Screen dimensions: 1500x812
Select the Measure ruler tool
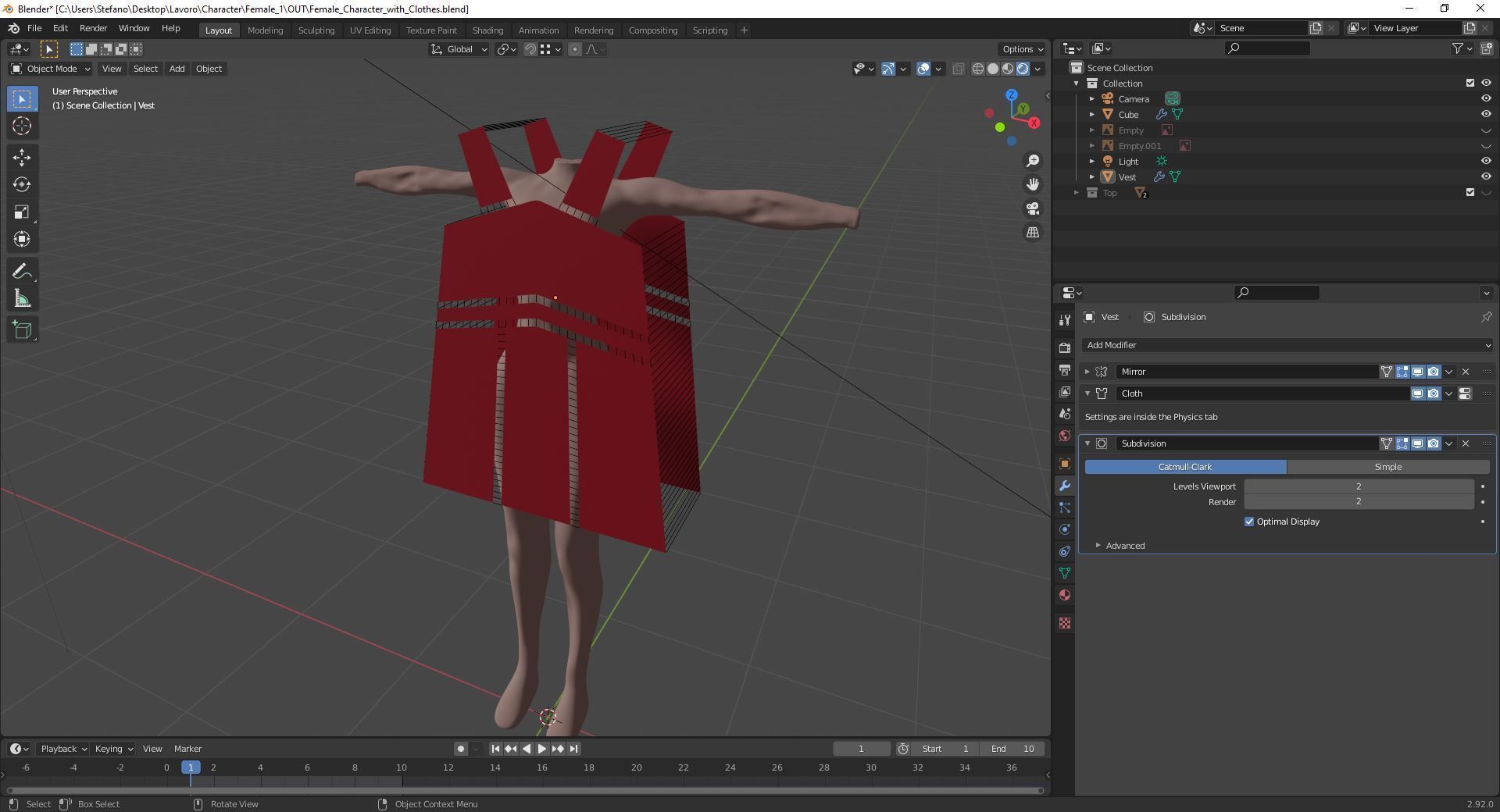click(x=22, y=299)
